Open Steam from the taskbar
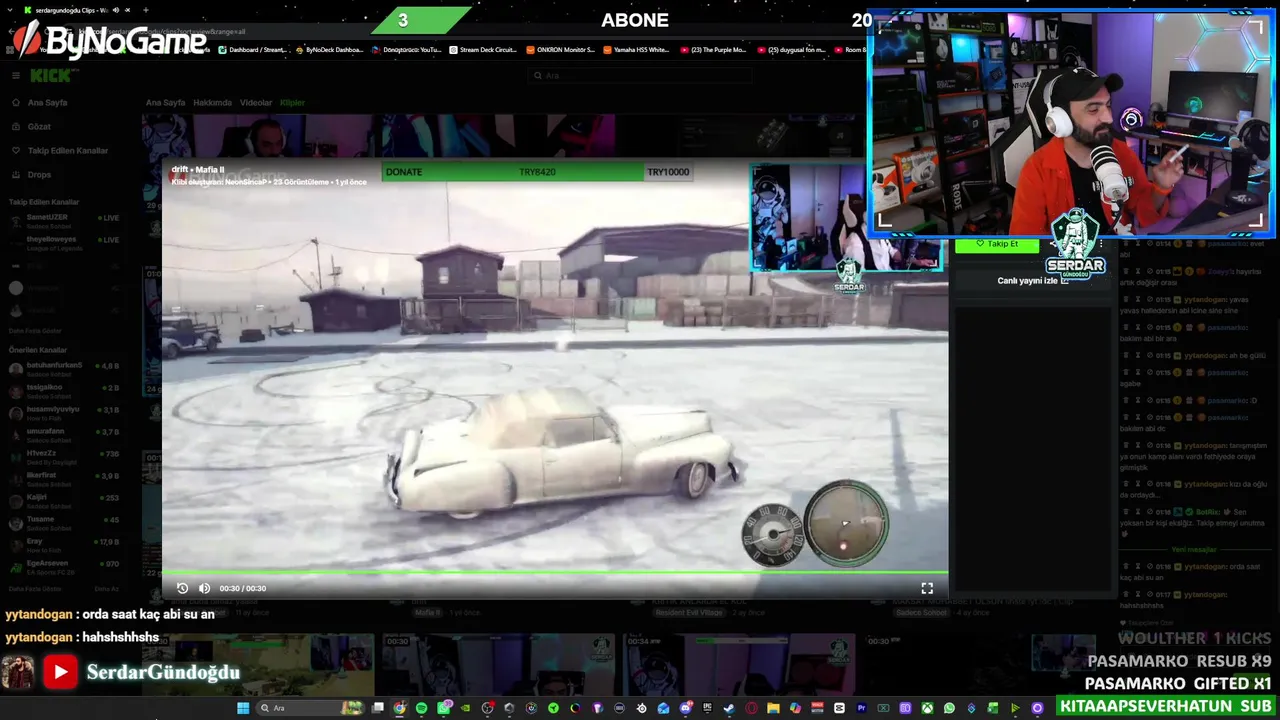The height and width of the screenshot is (720, 1280). tap(728, 708)
